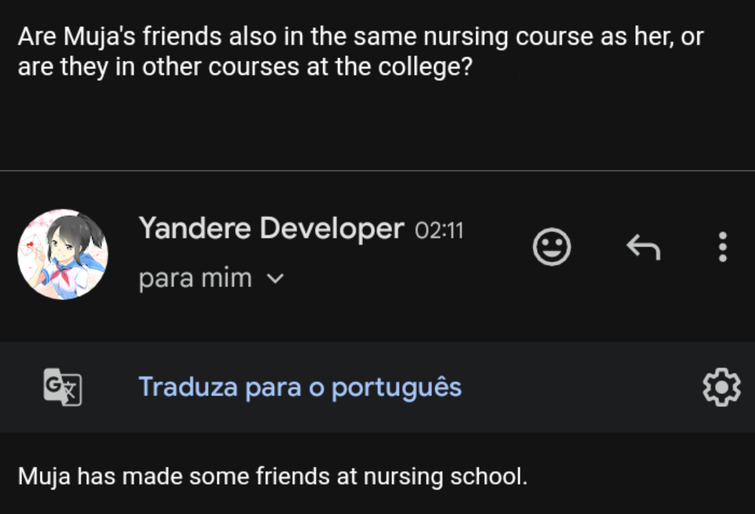Open Yandere Developer's profile avatar

coord(63,254)
